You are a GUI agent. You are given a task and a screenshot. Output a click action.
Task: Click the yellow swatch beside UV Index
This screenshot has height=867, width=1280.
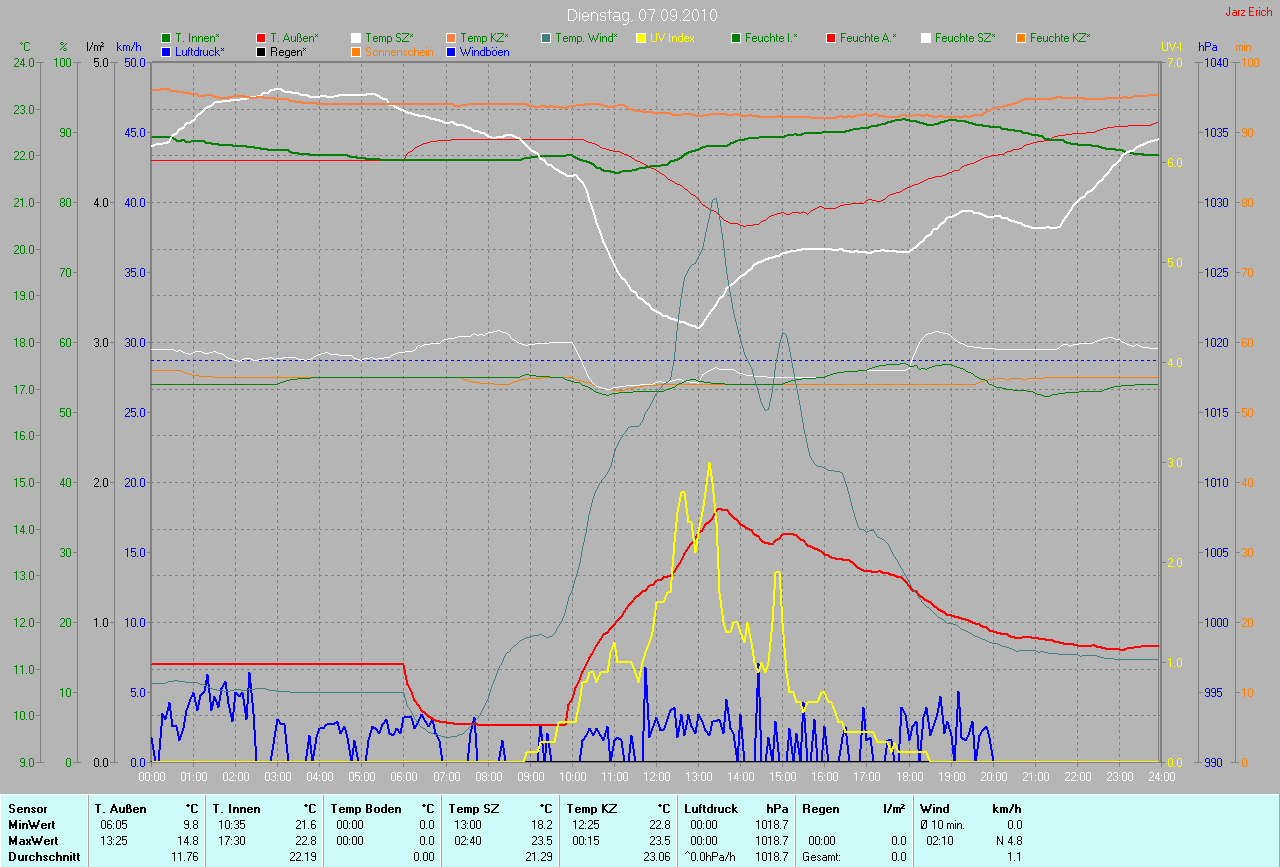click(641, 38)
